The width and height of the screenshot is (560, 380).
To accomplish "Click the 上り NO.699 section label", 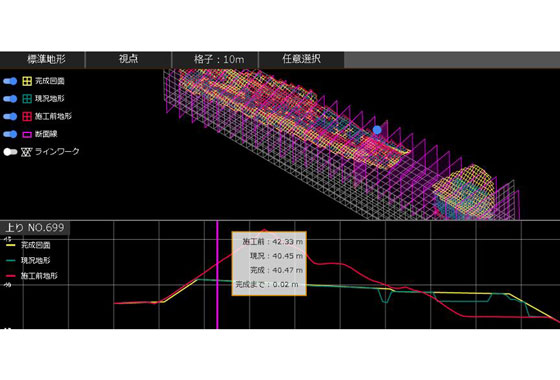I will click(35, 228).
